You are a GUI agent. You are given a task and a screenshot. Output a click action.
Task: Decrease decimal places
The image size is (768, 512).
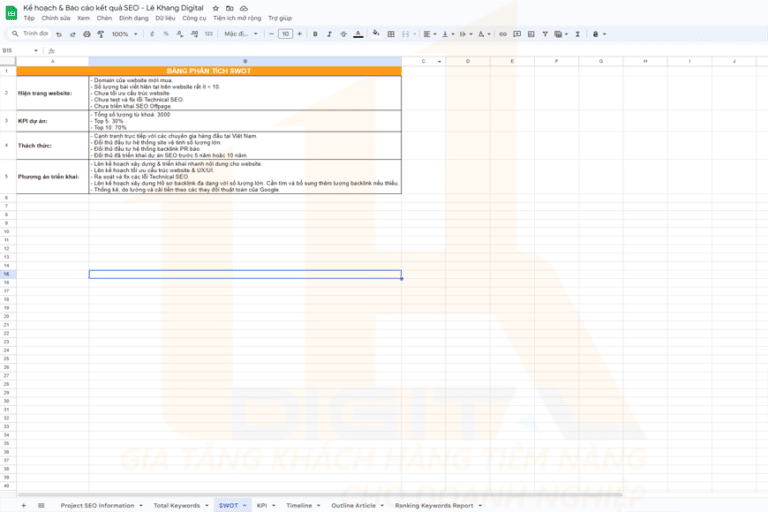pyautogui.click(x=180, y=34)
